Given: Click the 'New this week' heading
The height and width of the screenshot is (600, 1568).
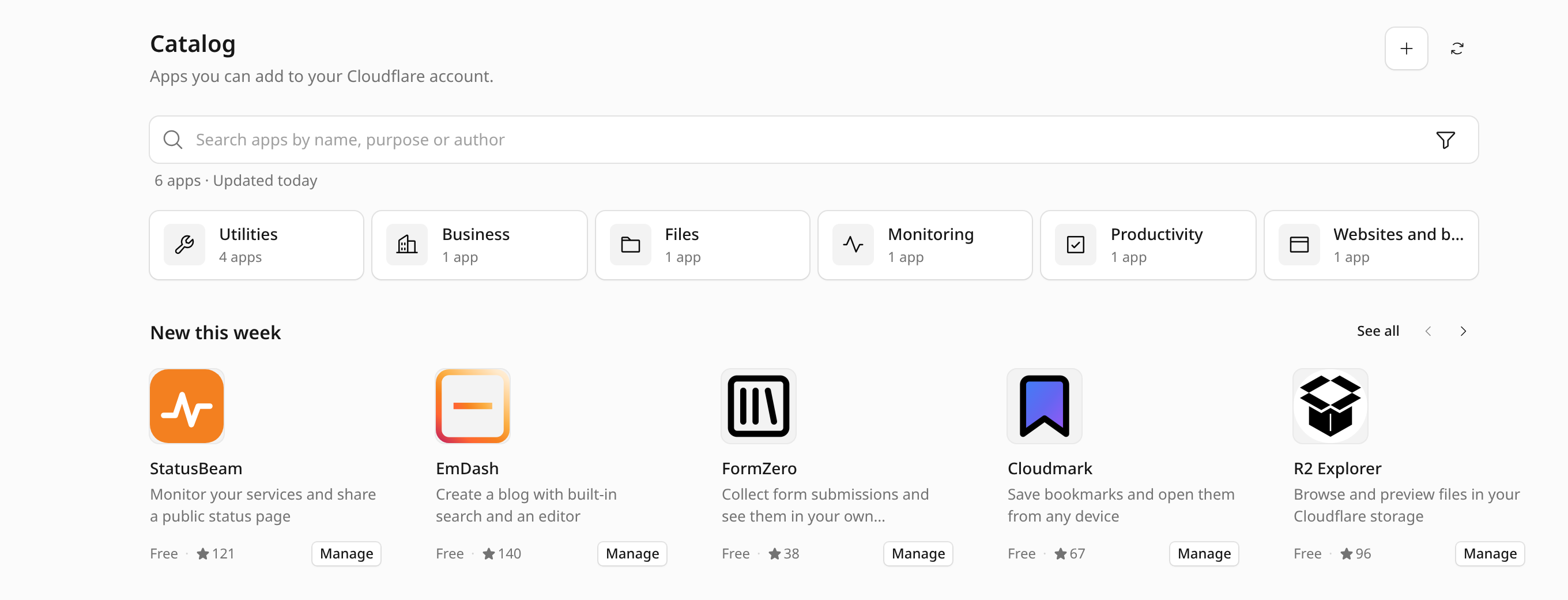Looking at the screenshot, I should click(216, 333).
